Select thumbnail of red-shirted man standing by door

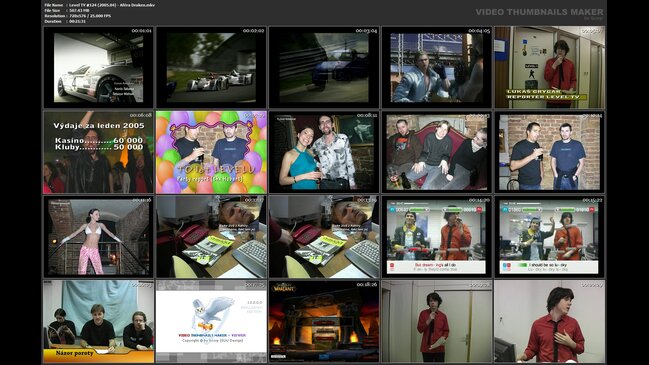tap(437, 322)
